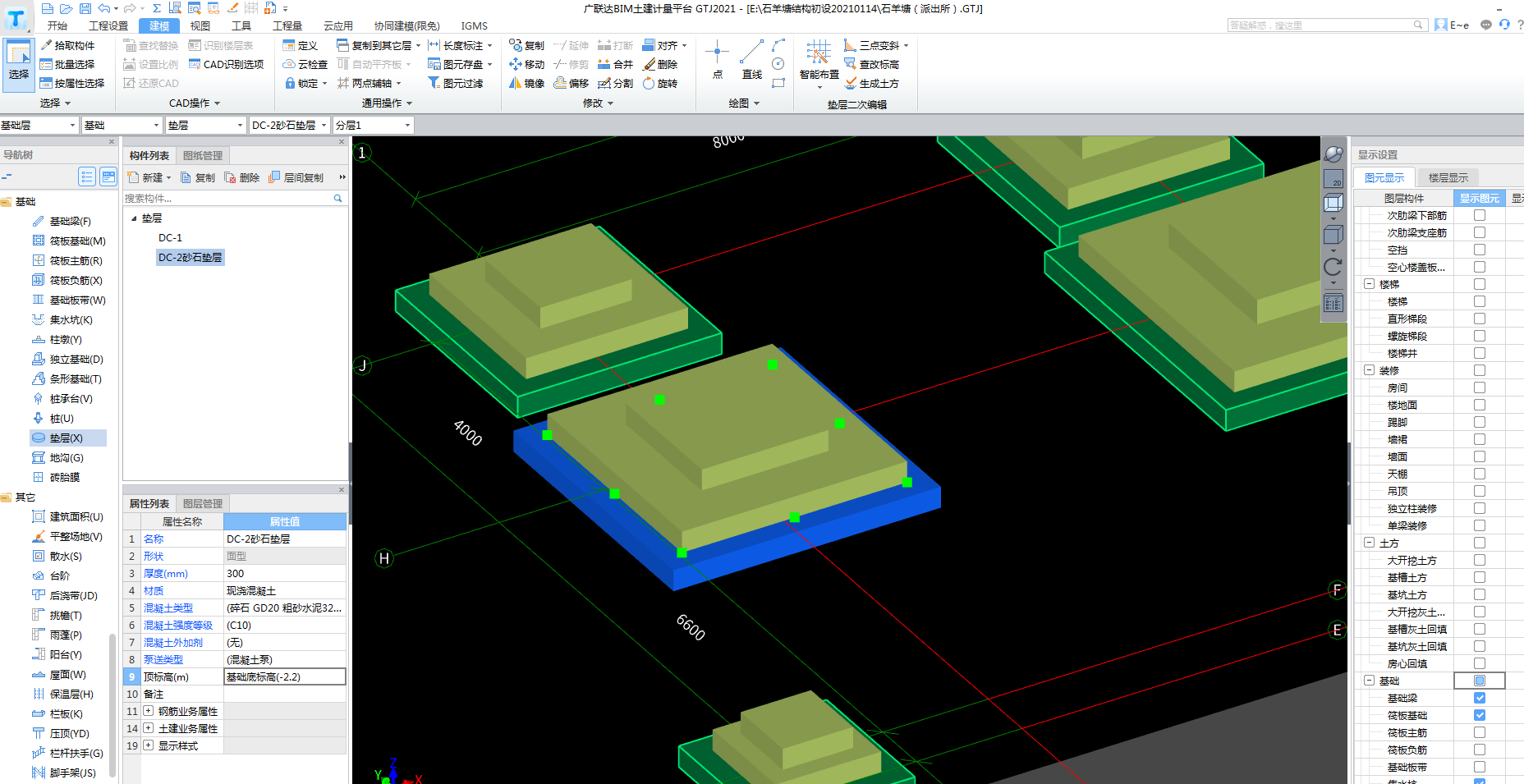Image resolution: width=1524 pixels, height=784 pixels.
Task: Open the 工程设置 ribbon tab
Action: pyautogui.click(x=108, y=25)
